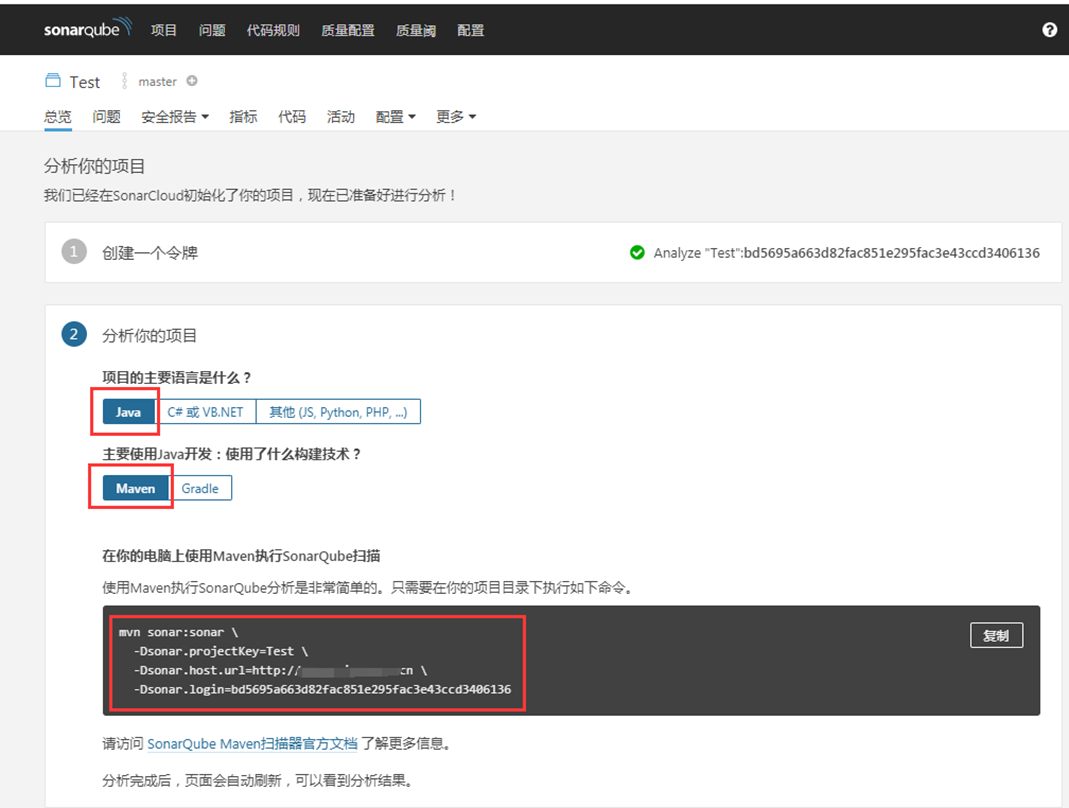Viewport: 1069px width, 808px height.
Task: Click the plus icon next to master
Action: click(x=192, y=81)
